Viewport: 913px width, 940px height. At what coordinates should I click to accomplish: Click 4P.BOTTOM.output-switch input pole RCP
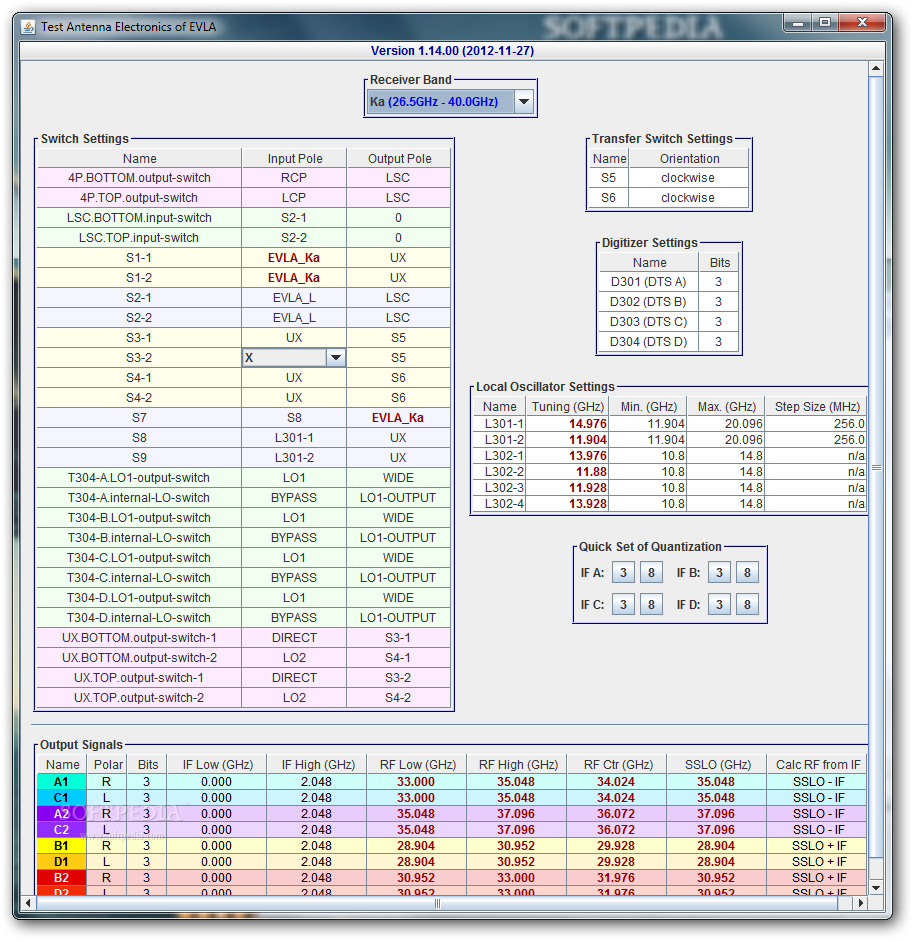tap(294, 178)
